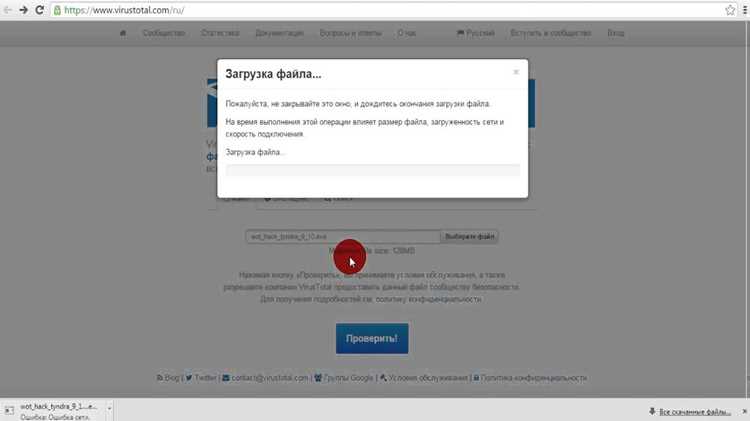Screen dimensions: 750x421
Task: Click the selected file name field
Action: [x=342, y=236]
